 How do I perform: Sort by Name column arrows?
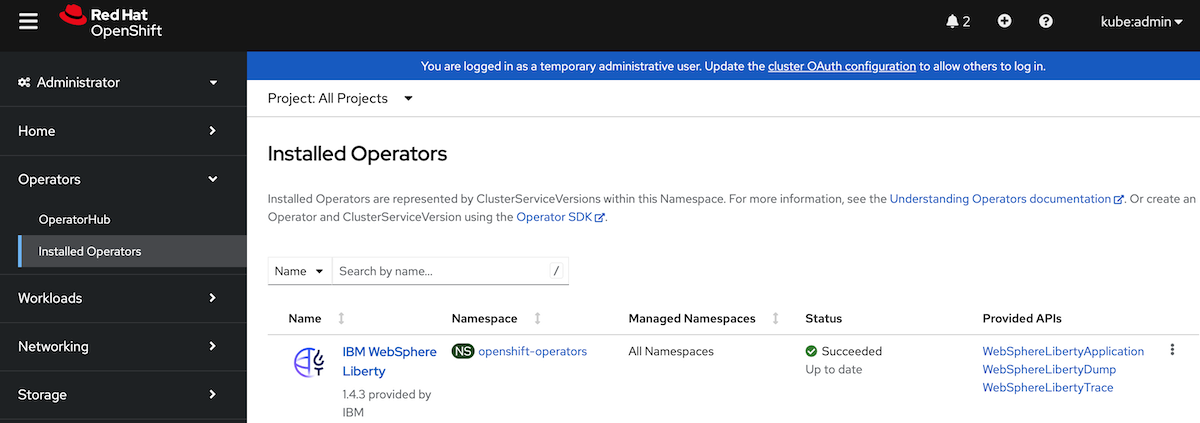tap(341, 318)
